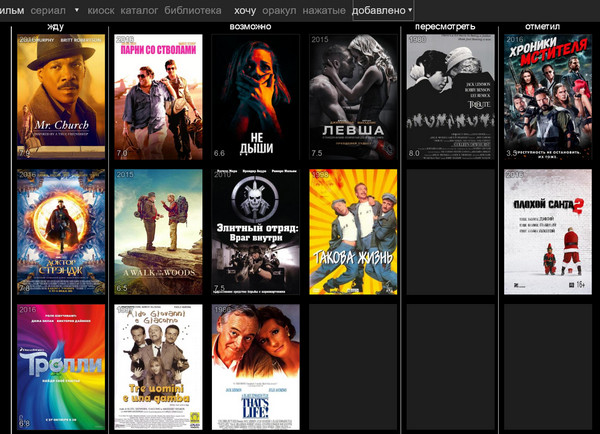Viewport: 600px width, 434px height.
Task: Switch to the «хочу» tab
Action: point(246,10)
